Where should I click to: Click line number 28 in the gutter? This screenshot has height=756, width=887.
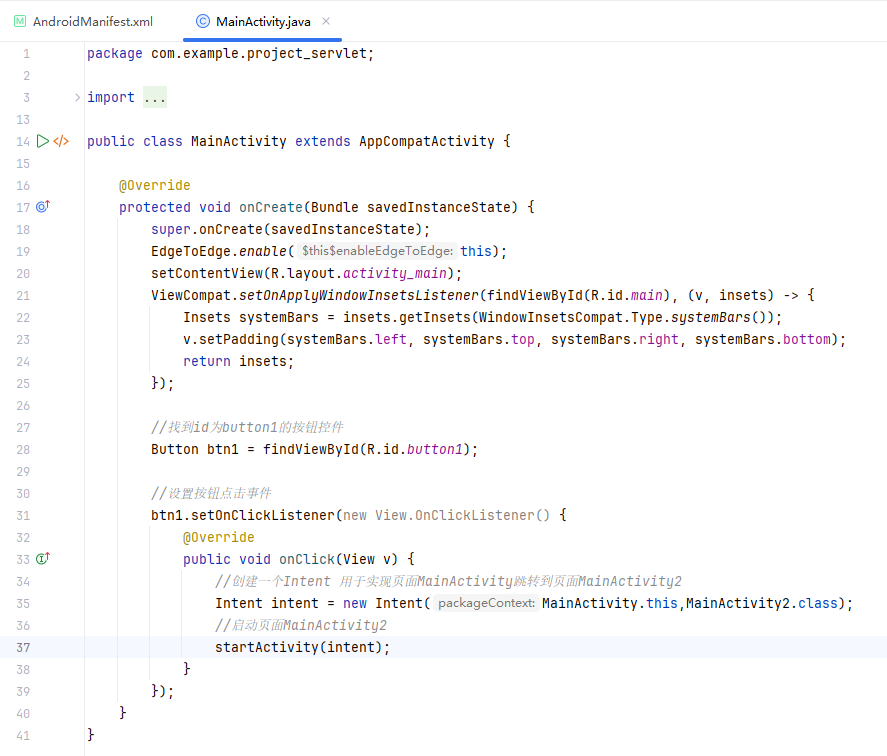[23, 449]
